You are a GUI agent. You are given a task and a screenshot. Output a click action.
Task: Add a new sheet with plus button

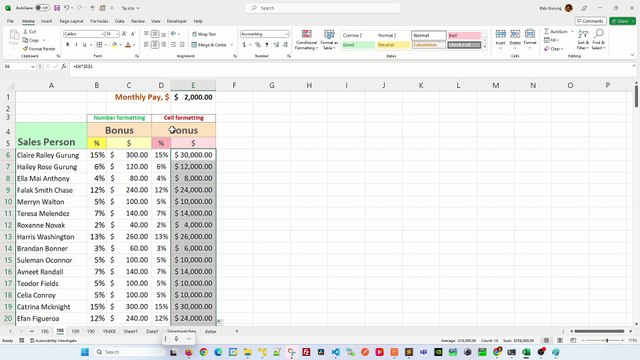[x=237, y=331]
